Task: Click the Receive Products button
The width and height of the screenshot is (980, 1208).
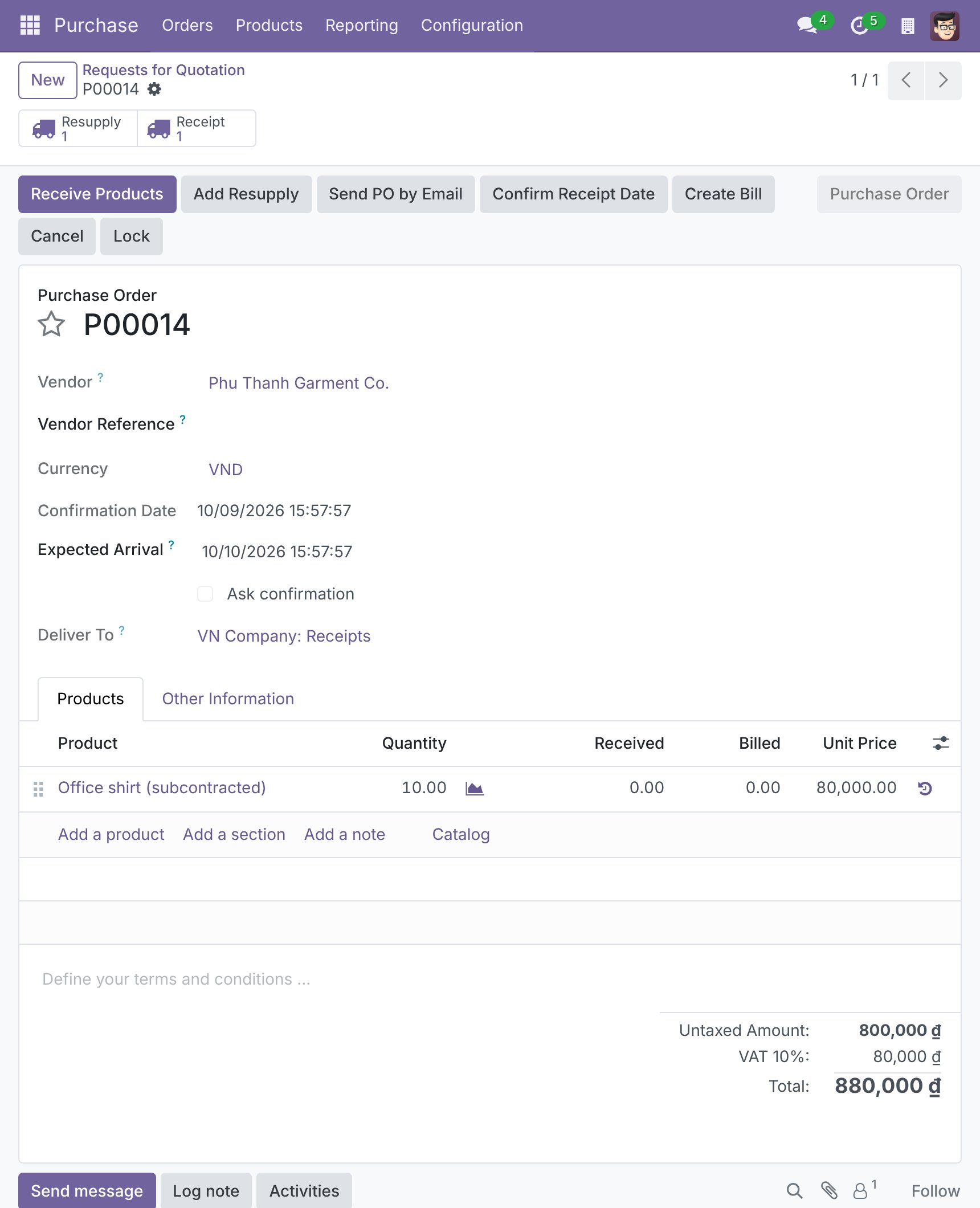Action: pos(97,194)
